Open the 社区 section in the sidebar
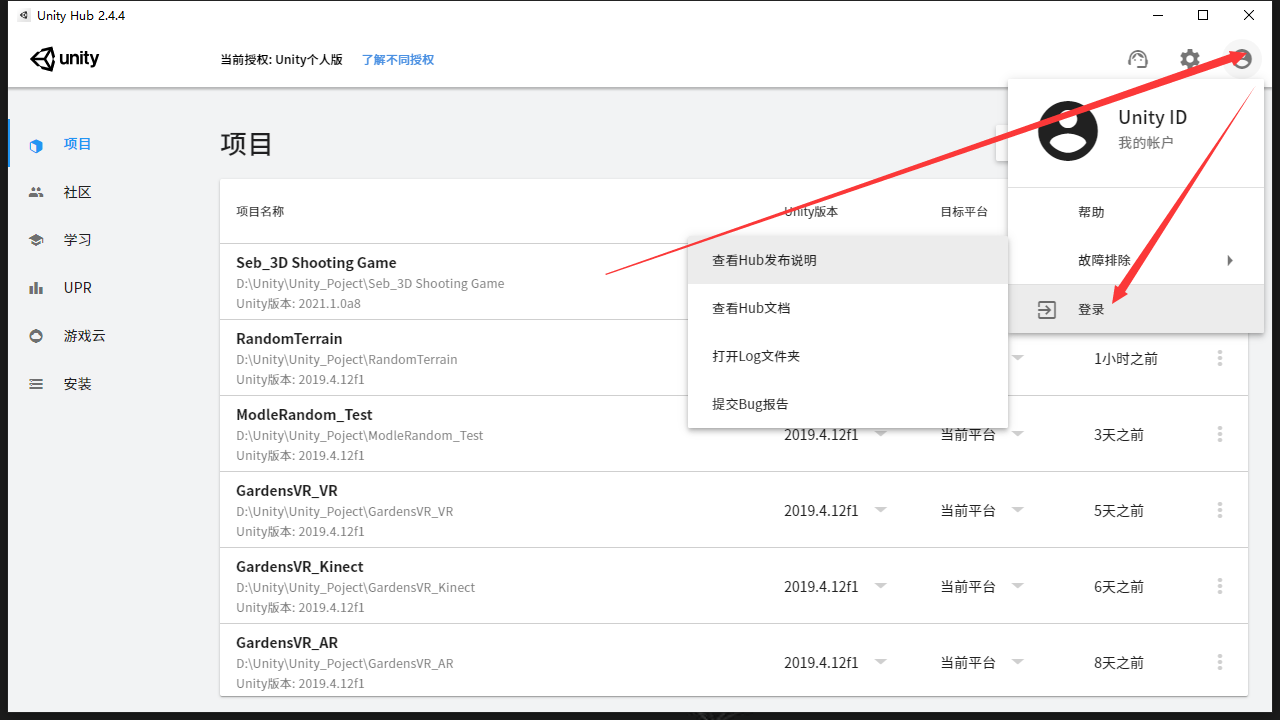Viewport: 1280px width, 720px height. [77, 191]
